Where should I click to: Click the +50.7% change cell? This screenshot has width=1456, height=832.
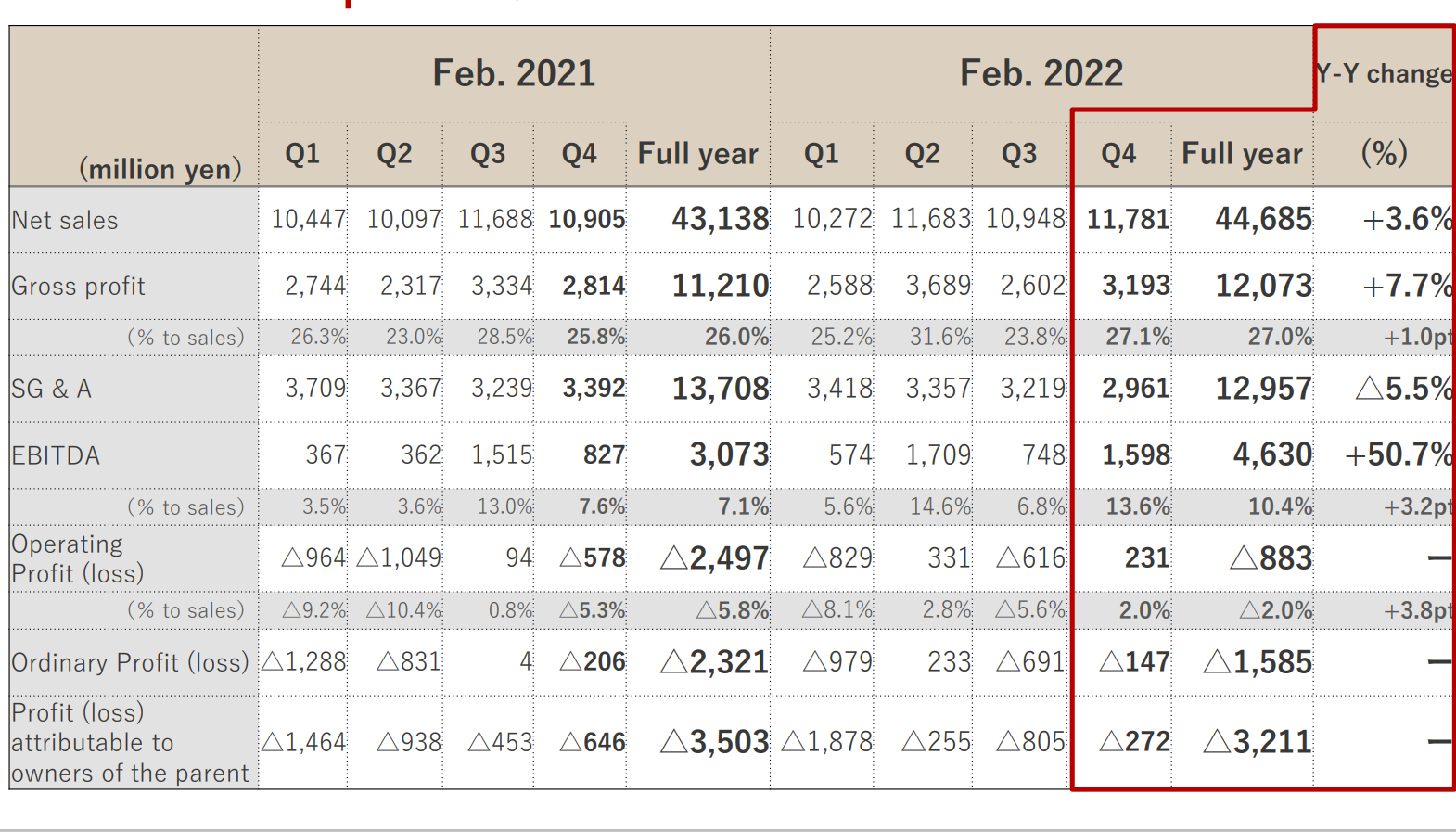pos(1399,455)
